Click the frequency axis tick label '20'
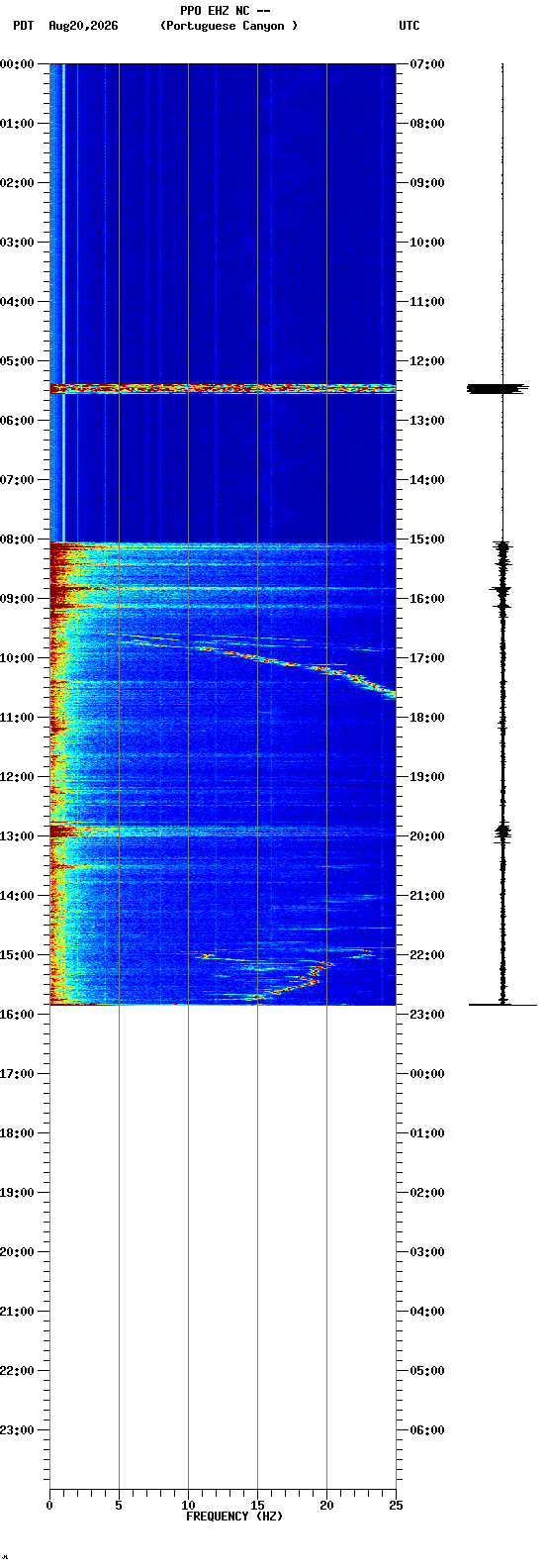This screenshot has height=1568, width=546. pos(326,1506)
